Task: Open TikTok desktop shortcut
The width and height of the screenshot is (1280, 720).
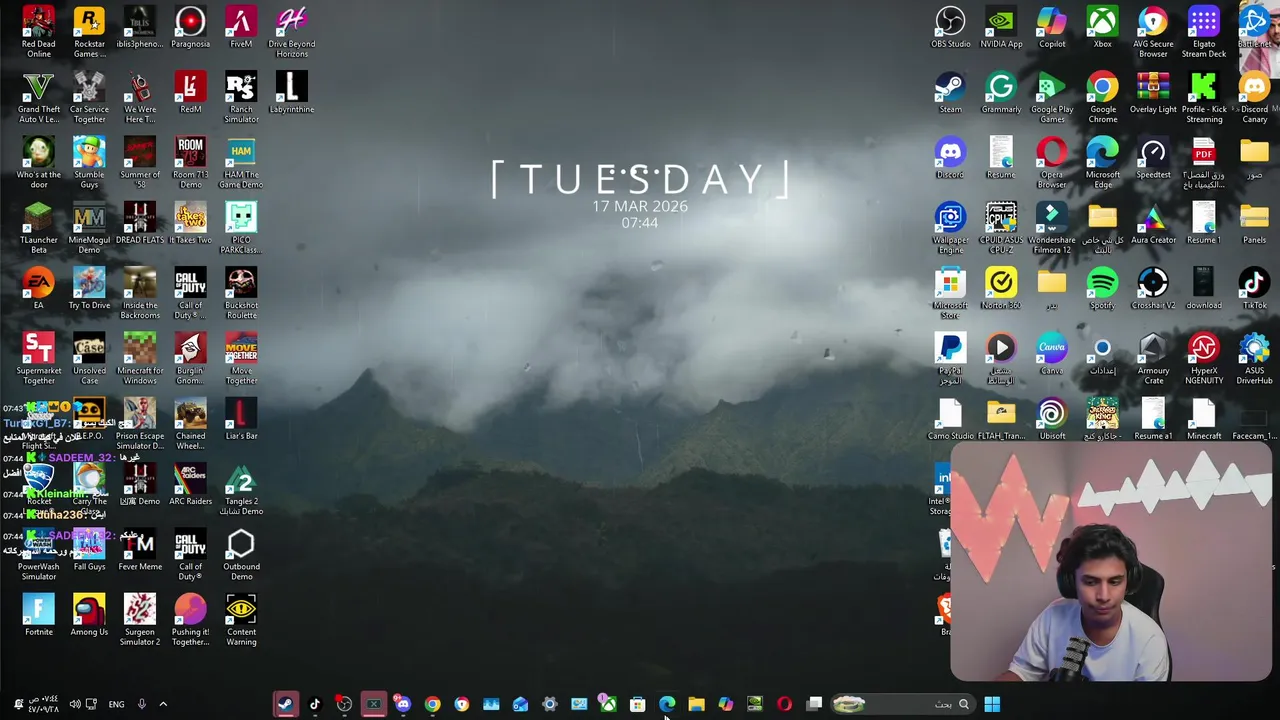Action: coord(1255,289)
